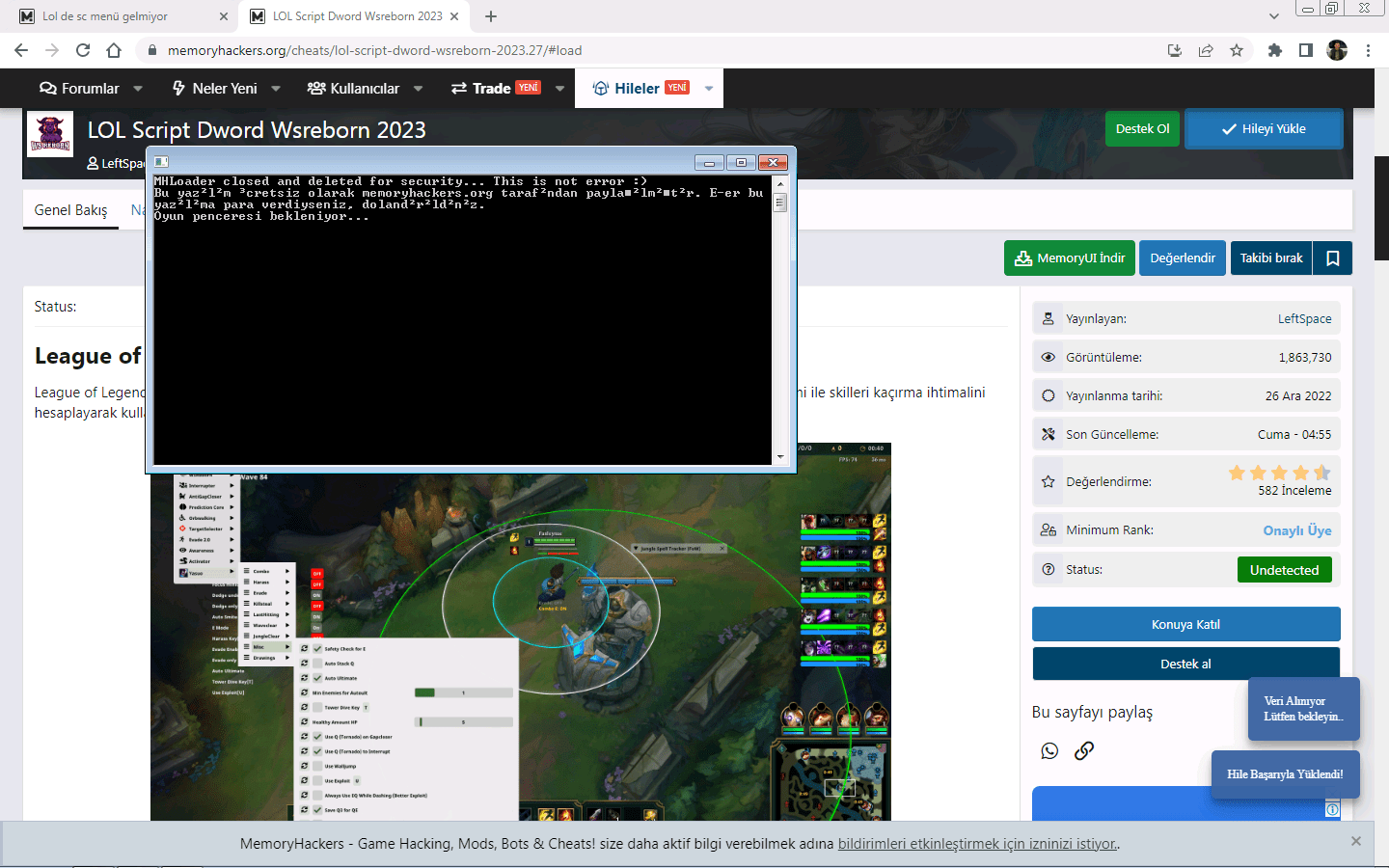Share page via WhatsApp icon
Viewport: 1389px width, 868px height.
point(1049,750)
